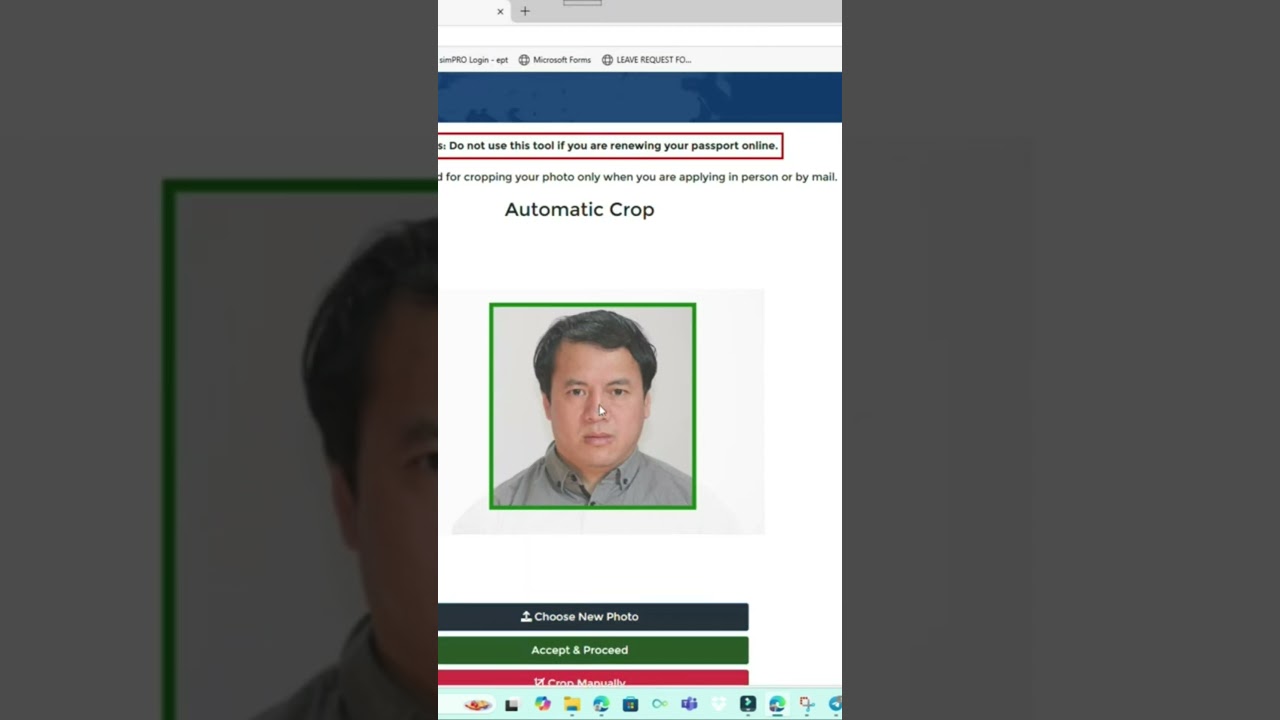Click the taskbar search box
This screenshot has width=1280, height=720.
[x=466, y=704]
